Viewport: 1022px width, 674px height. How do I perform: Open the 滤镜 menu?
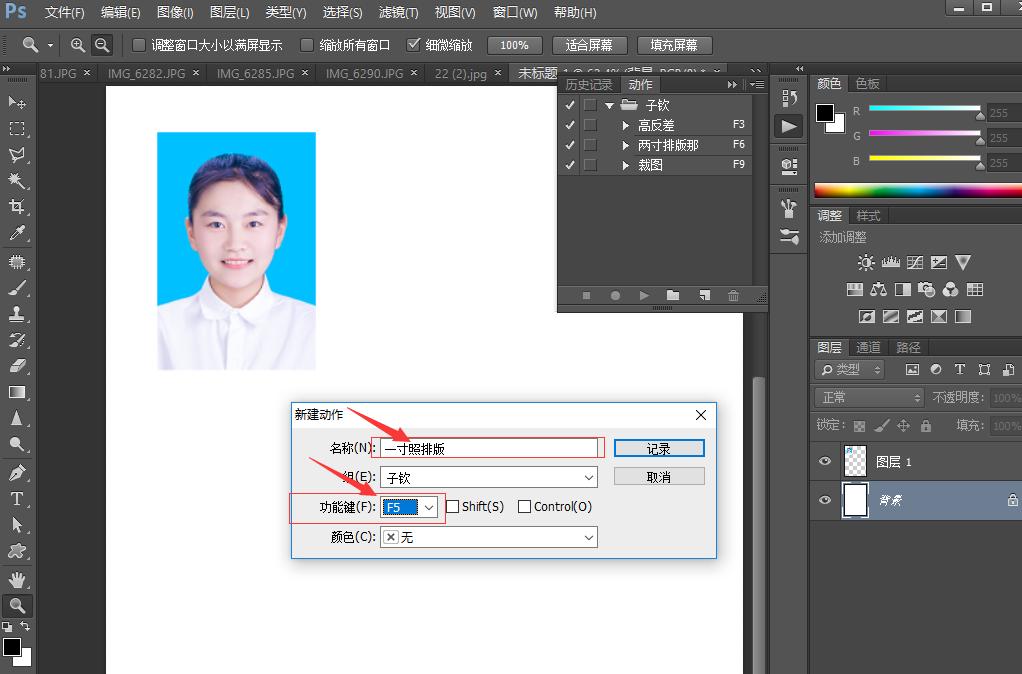(x=397, y=13)
